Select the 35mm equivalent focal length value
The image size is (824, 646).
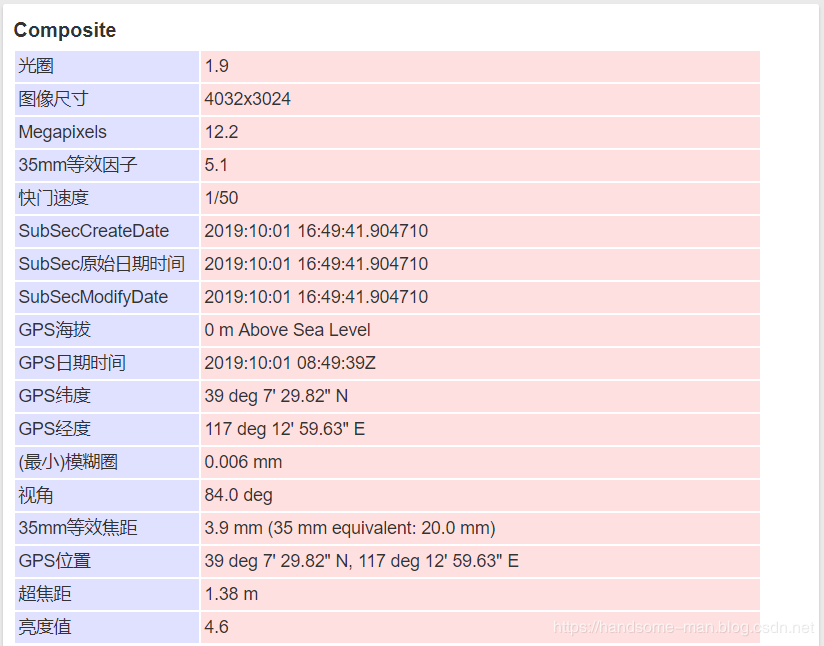(x=350, y=528)
